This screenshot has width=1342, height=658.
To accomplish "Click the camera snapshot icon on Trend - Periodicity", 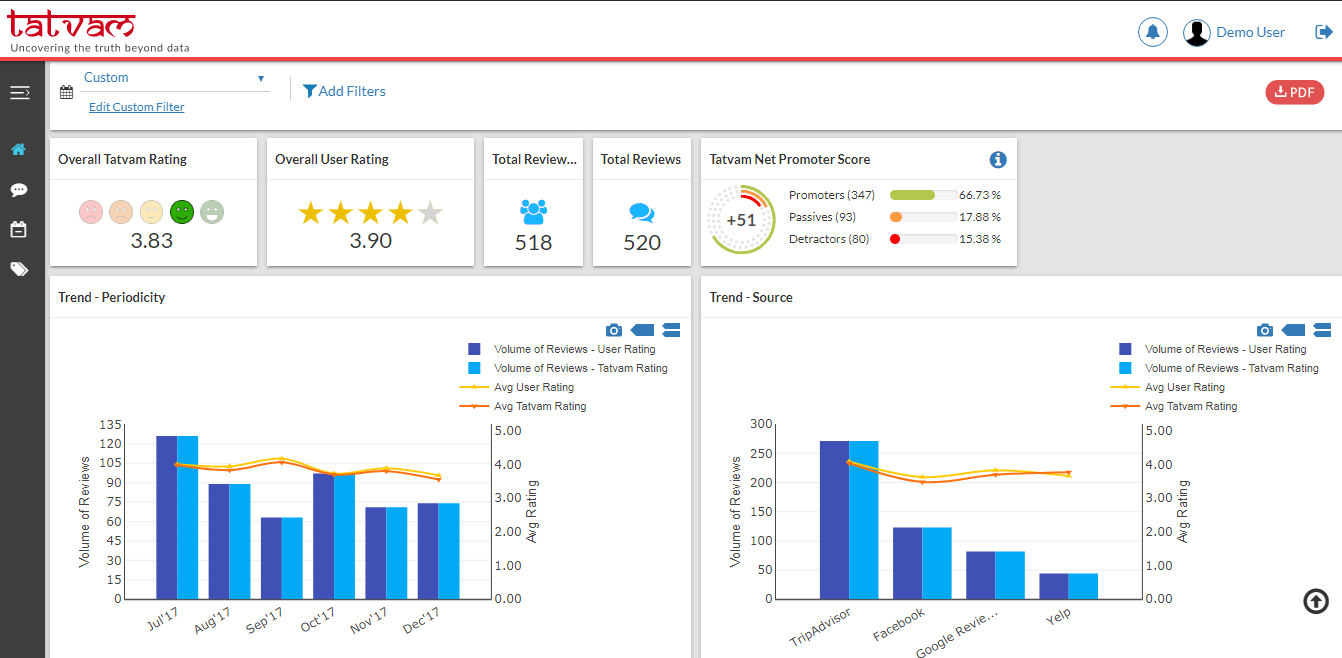I will click(613, 330).
